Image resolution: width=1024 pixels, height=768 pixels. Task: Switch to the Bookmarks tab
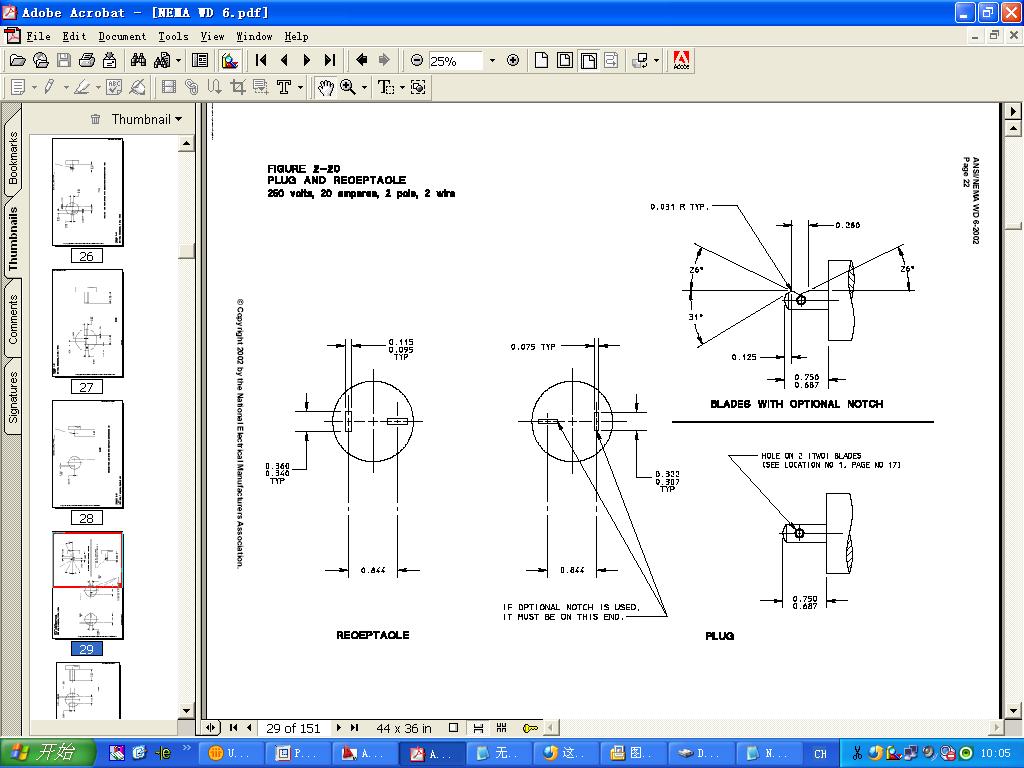click(13, 158)
